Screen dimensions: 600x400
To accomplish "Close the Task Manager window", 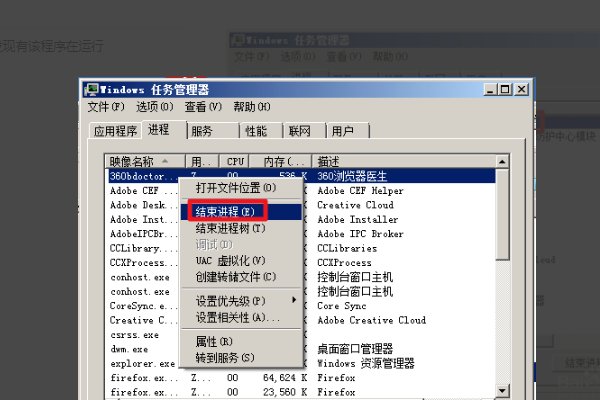I will [521, 90].
